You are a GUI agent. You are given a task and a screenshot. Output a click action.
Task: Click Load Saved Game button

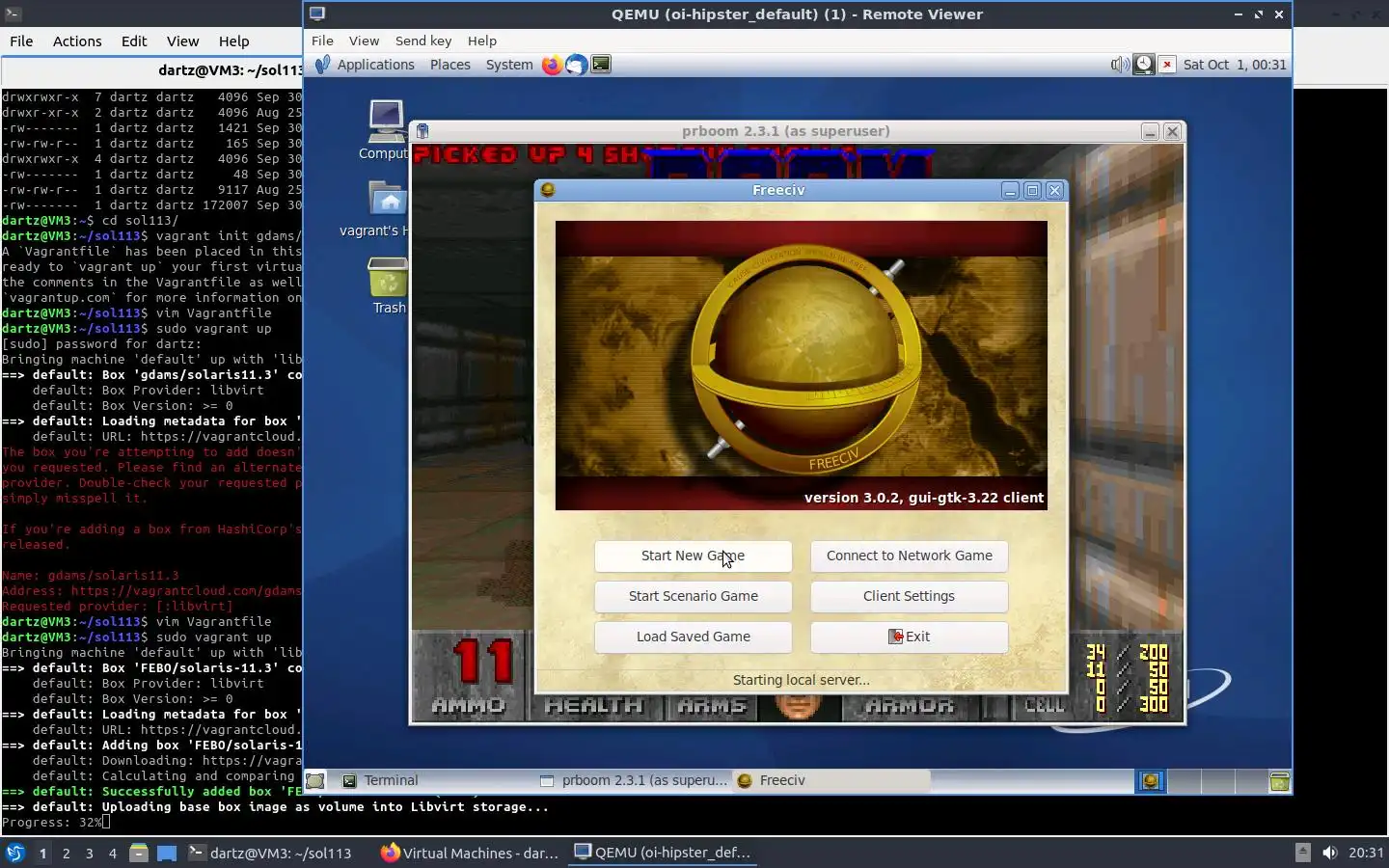click(693, 637)
